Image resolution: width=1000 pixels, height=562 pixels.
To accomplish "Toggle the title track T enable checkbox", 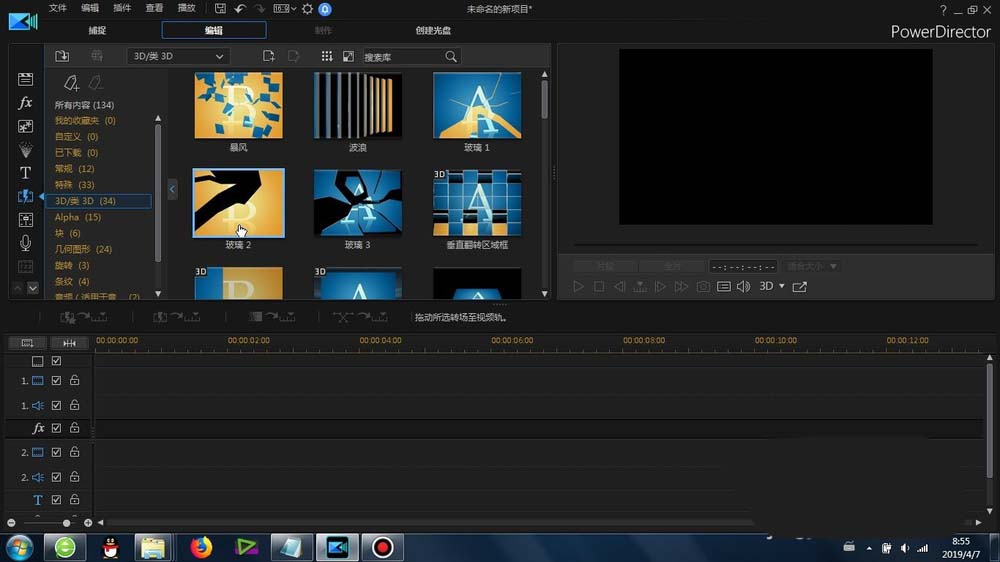I will point(56,499).
